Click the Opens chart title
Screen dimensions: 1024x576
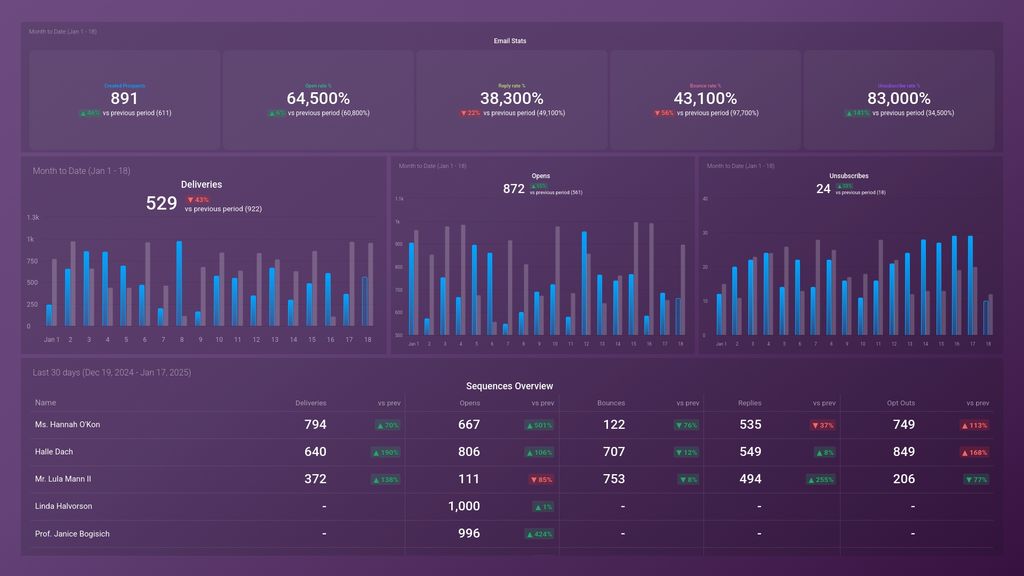tap(541, 176)
